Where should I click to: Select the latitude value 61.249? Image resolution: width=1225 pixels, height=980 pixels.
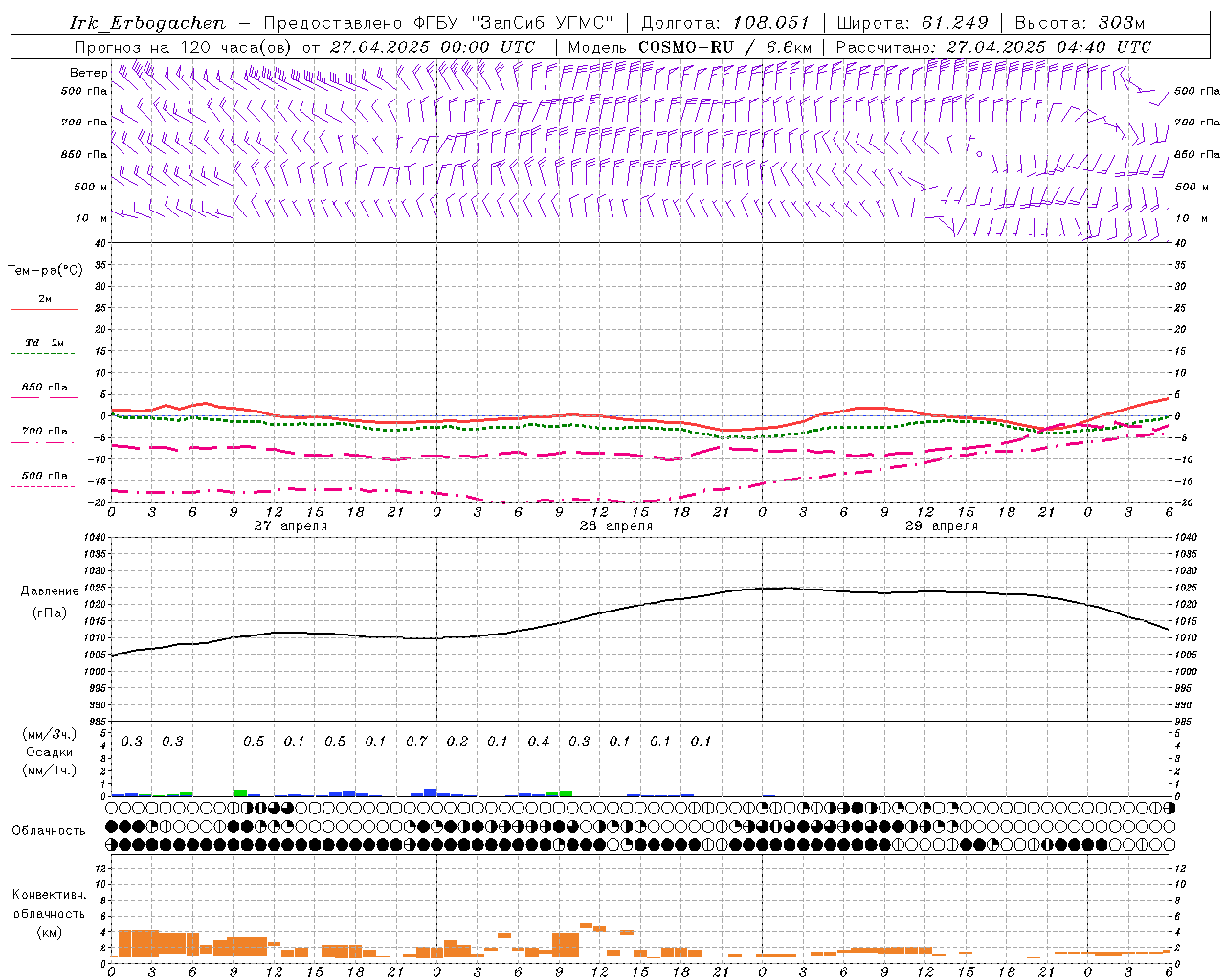(x=954, y=23)
